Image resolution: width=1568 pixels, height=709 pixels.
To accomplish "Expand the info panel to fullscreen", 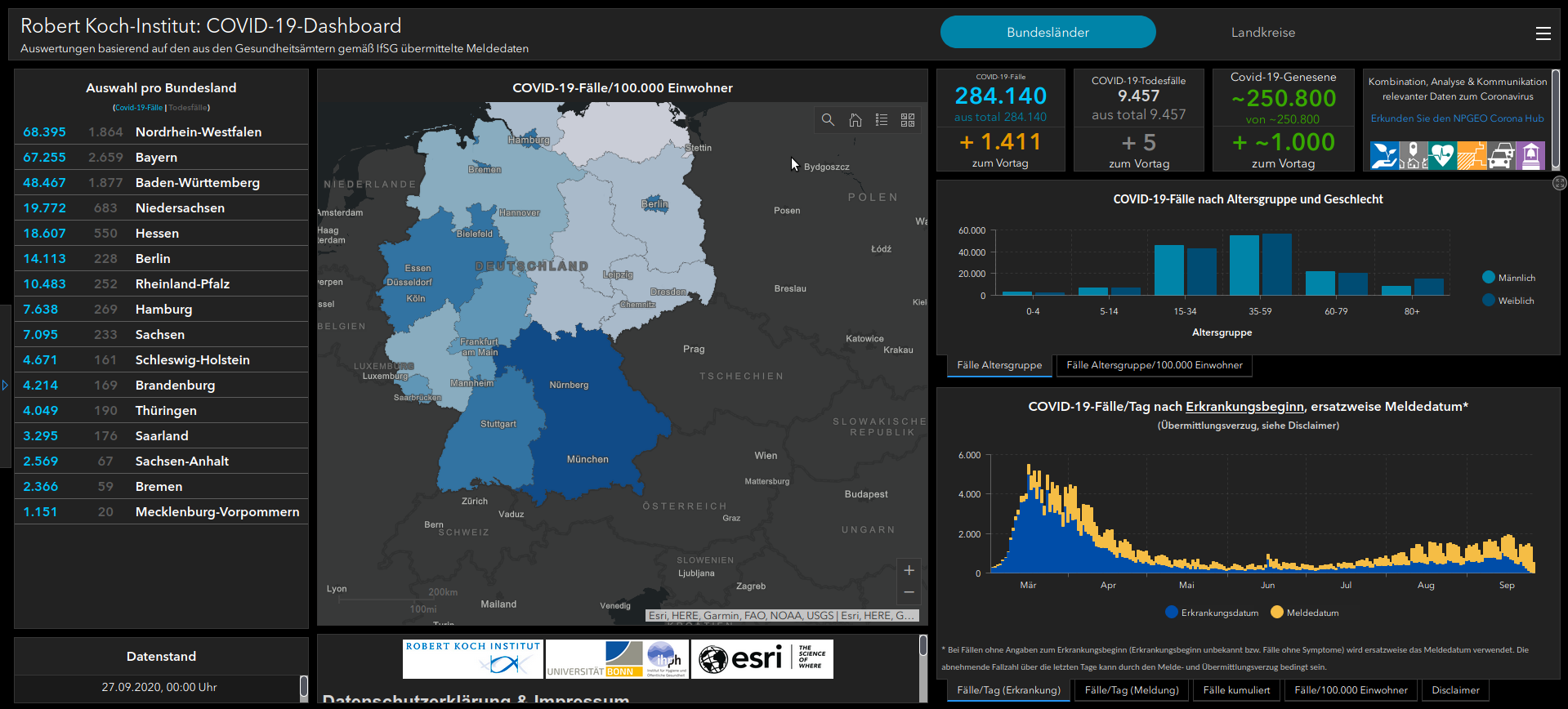I will pos(1559,183).
